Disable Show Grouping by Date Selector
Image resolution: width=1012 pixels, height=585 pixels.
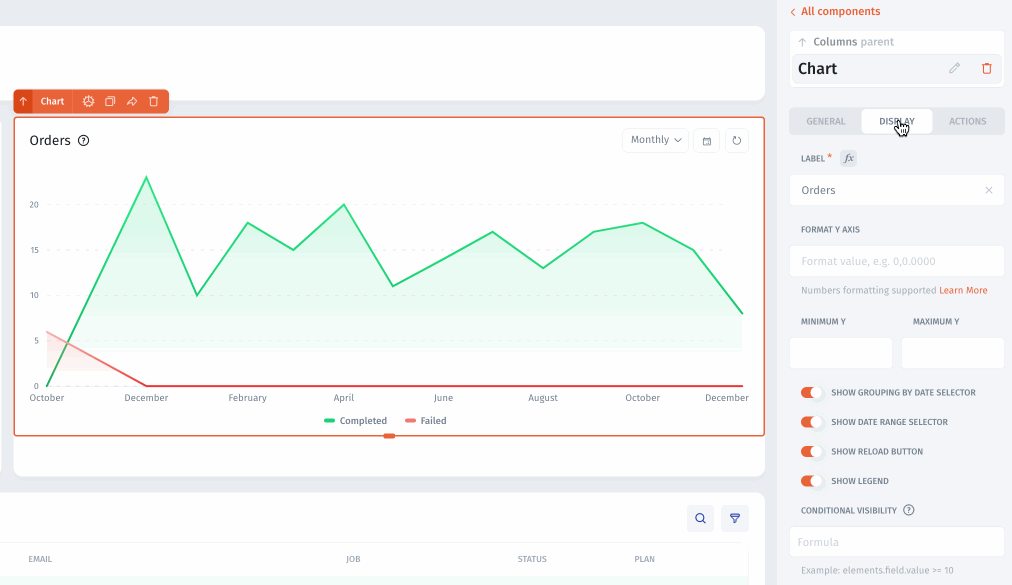[x=812, y=393]
